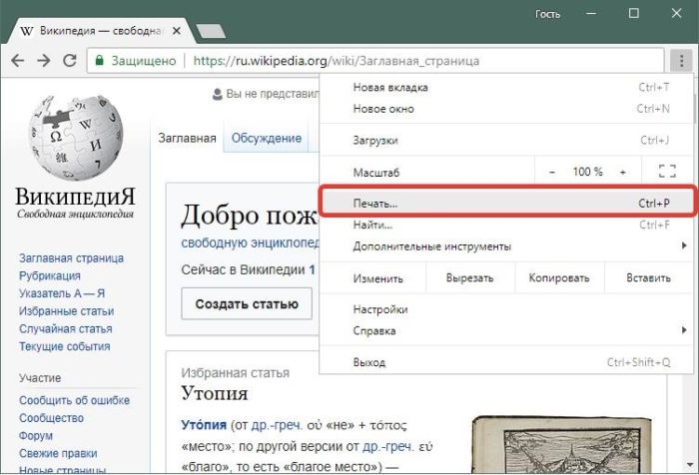Click the Защищено security label
Image resolution: width=699 pixels, height=475 pixels.
[144, 61]
